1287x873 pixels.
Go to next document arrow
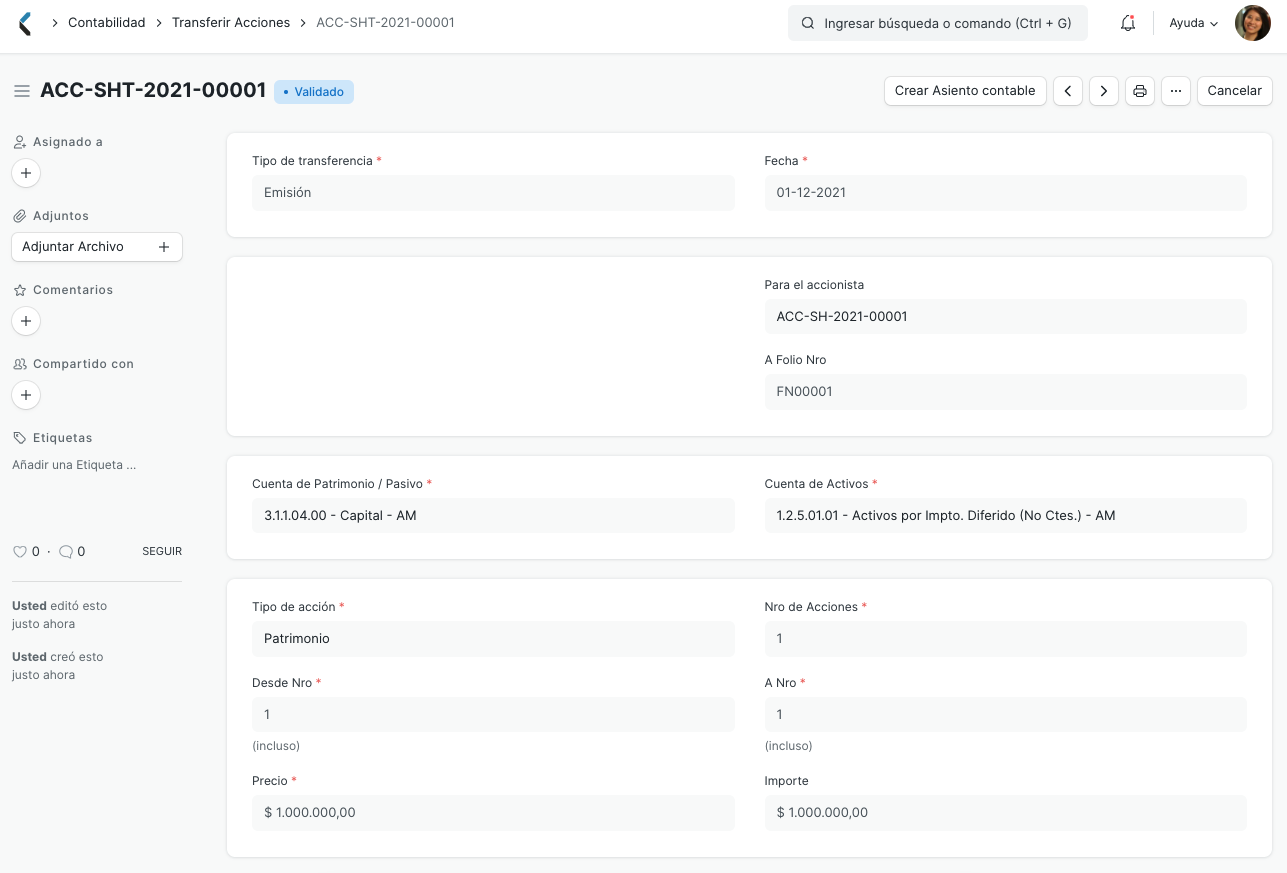click(x=1103, y=91)
